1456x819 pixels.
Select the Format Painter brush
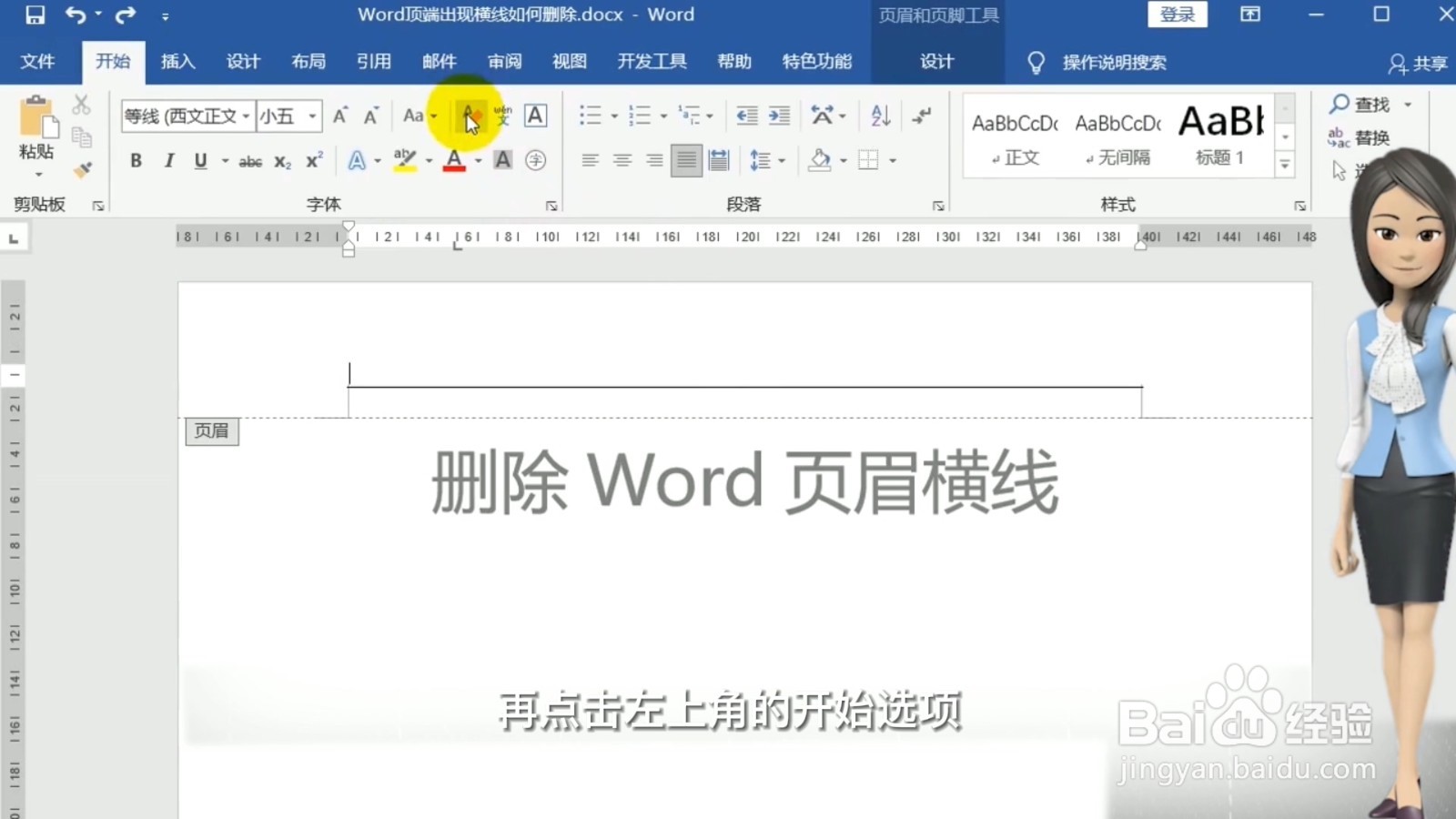tap(81, 169)
